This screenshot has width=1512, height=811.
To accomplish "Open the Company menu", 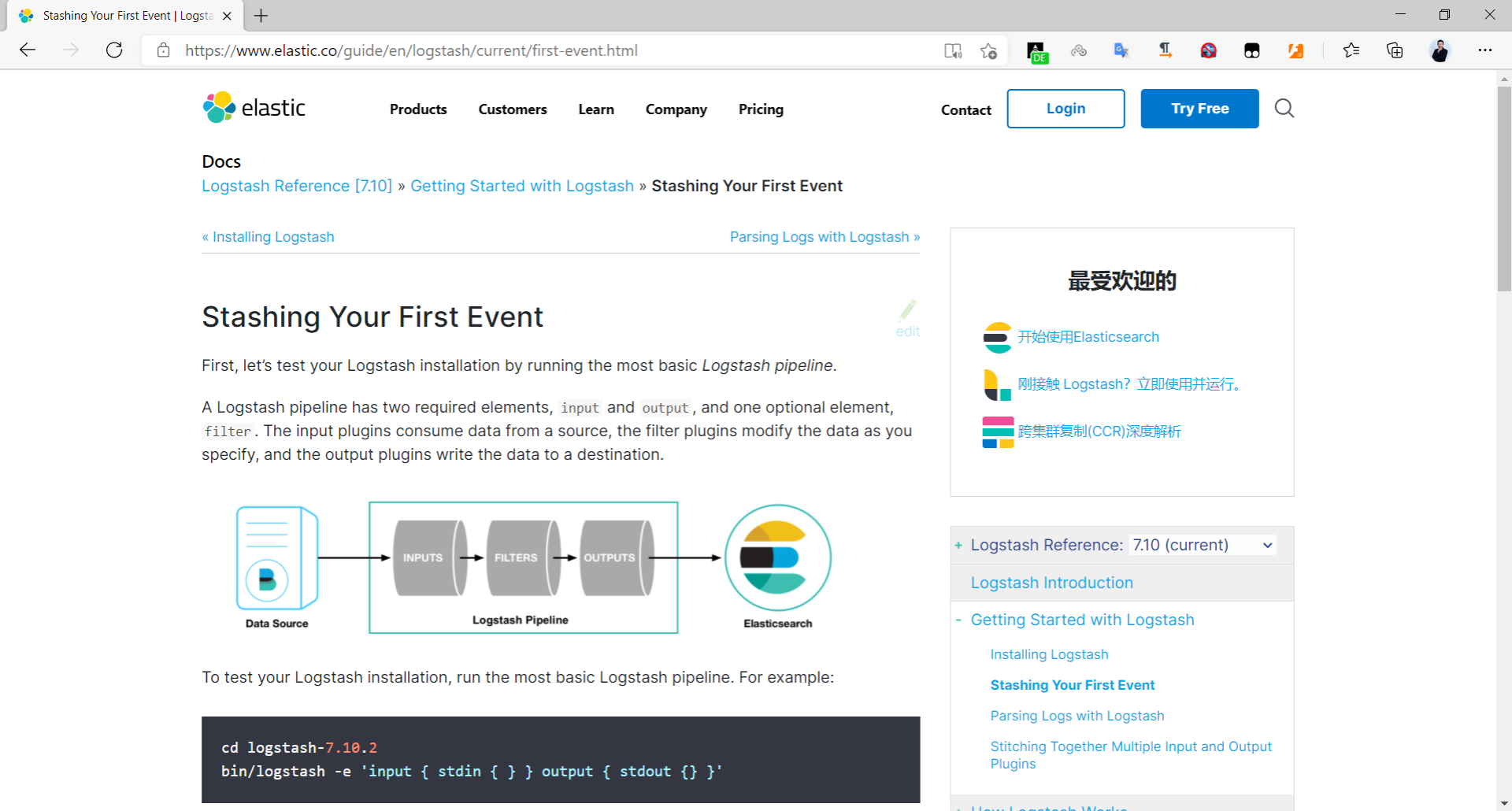I will 676,109.
